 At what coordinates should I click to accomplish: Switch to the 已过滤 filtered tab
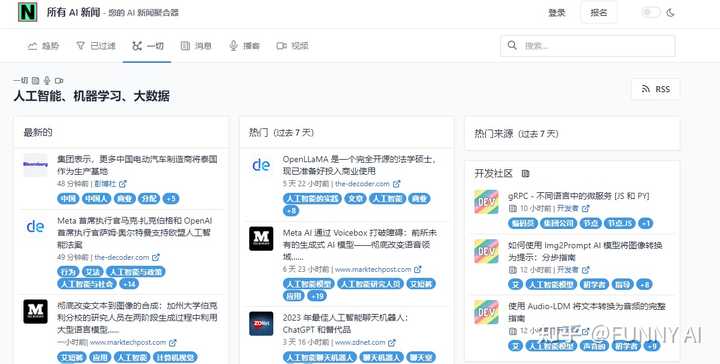coord(96,45)
